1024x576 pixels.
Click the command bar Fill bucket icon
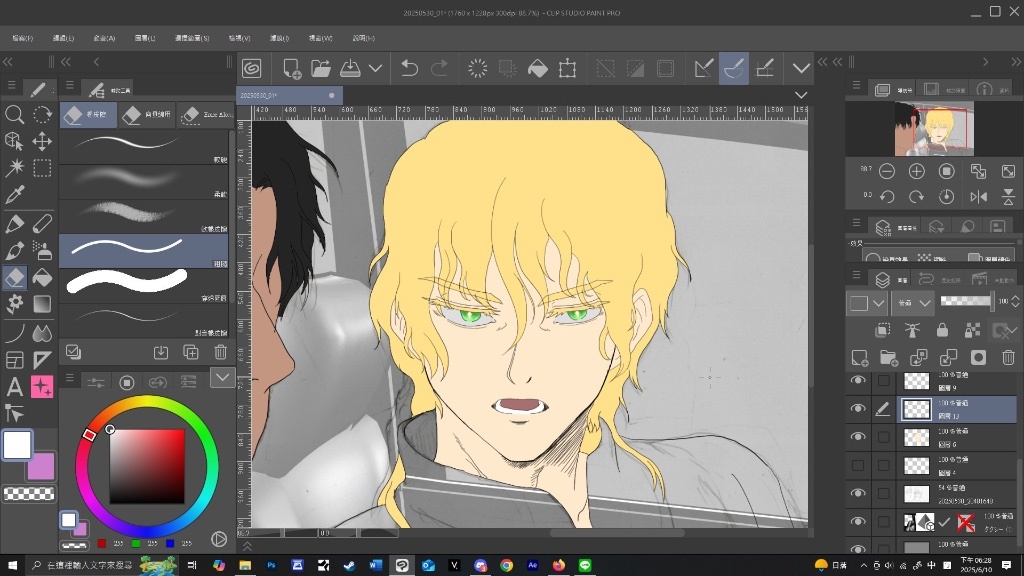point(537,68)
